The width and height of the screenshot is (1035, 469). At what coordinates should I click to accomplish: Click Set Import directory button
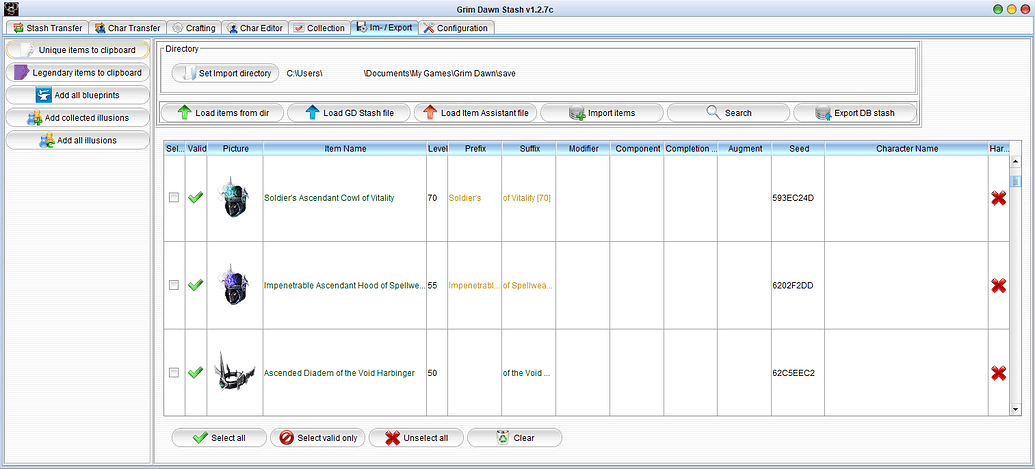tap(225, 73)
